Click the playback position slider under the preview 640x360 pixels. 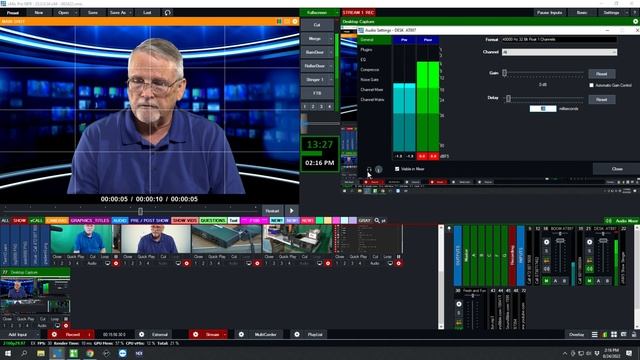coord(140,211)
